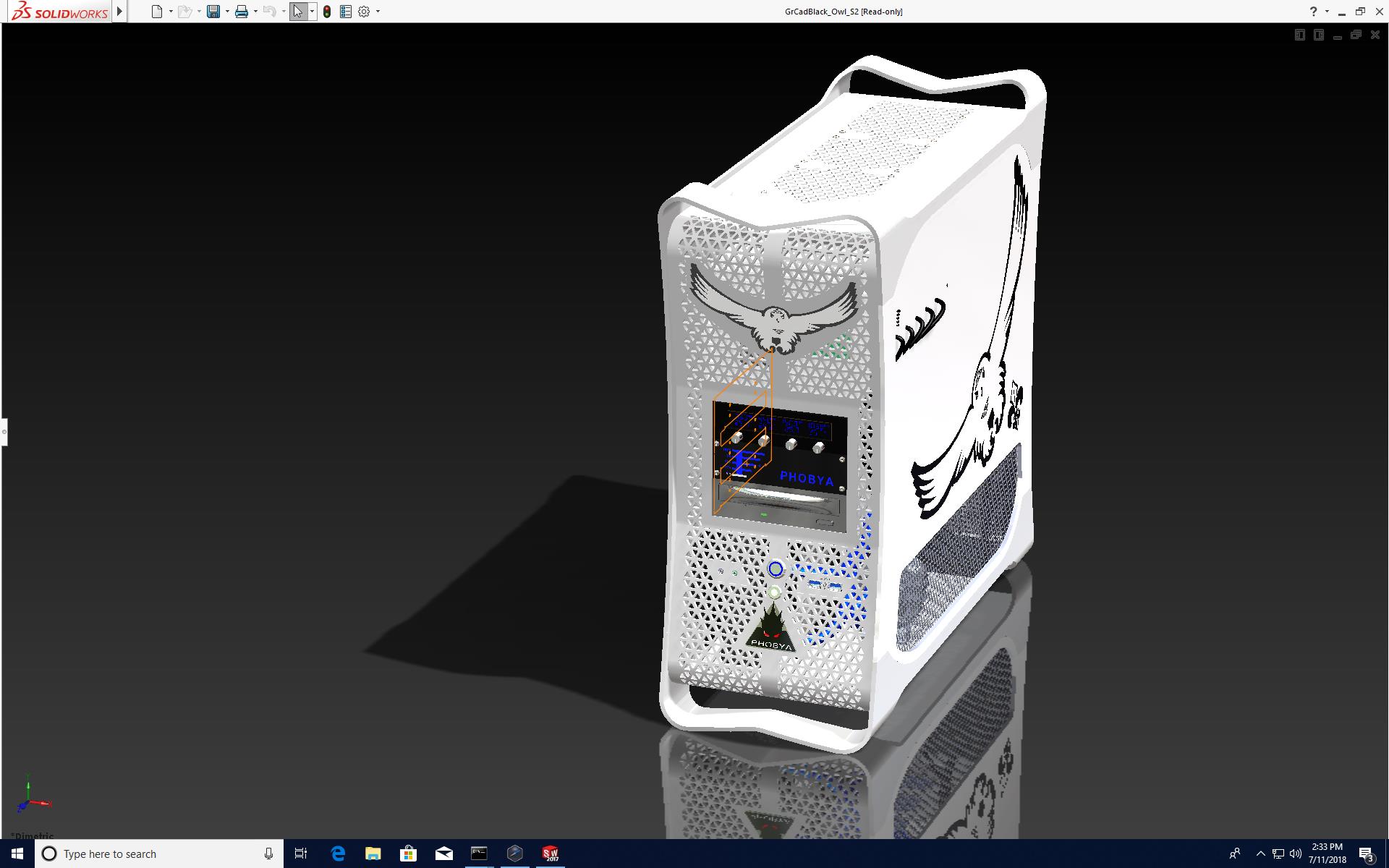Expand the SolidWorks menu flyout arrow

[120, 12]
